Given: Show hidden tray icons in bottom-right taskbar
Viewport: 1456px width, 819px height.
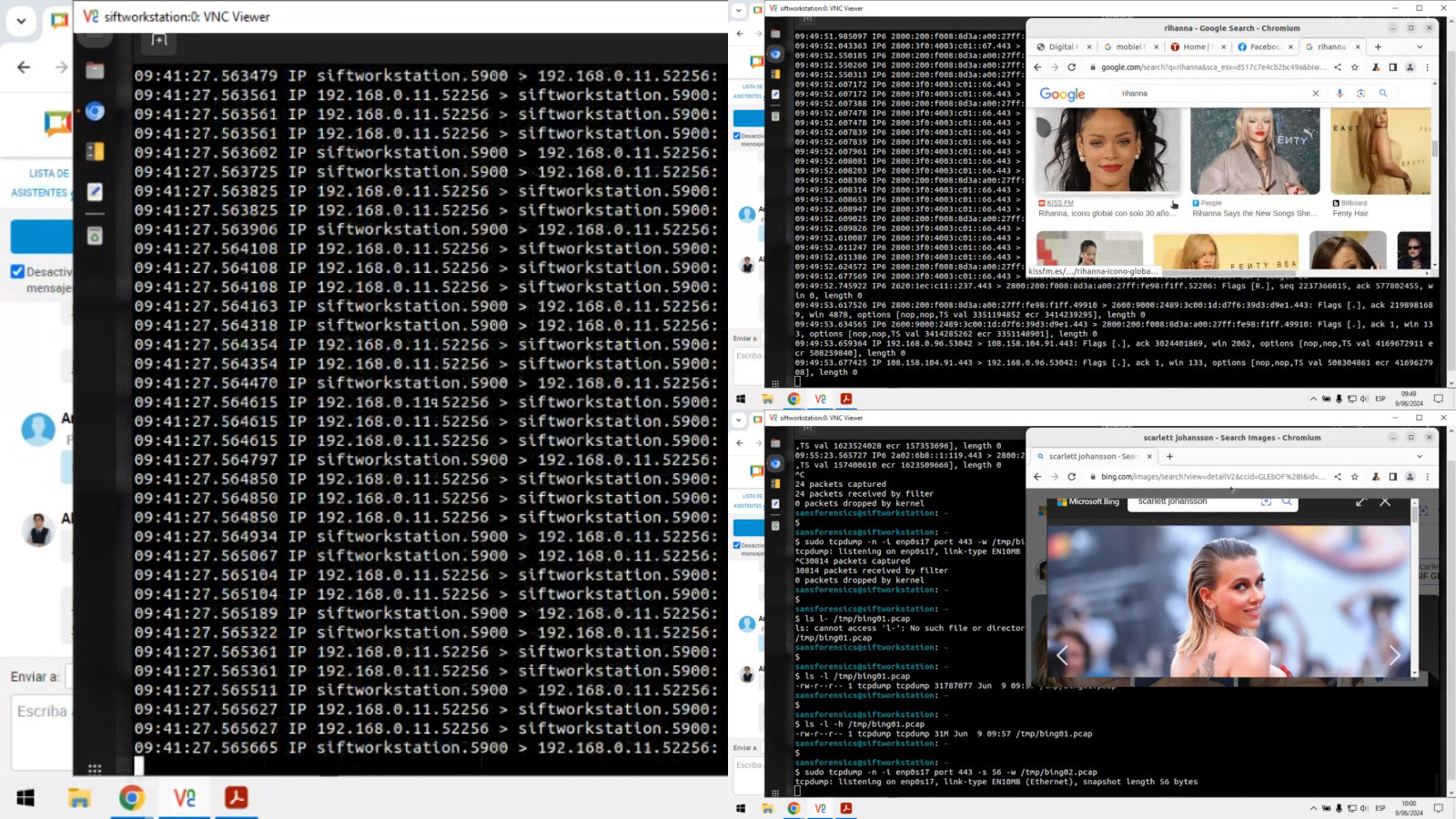Looking at the screenshot, I should 1313,808.
